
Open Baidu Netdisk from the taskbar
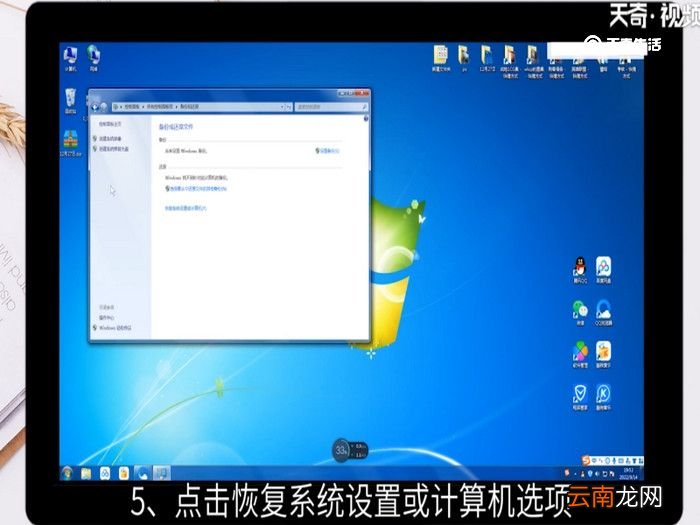pos(104,473)
